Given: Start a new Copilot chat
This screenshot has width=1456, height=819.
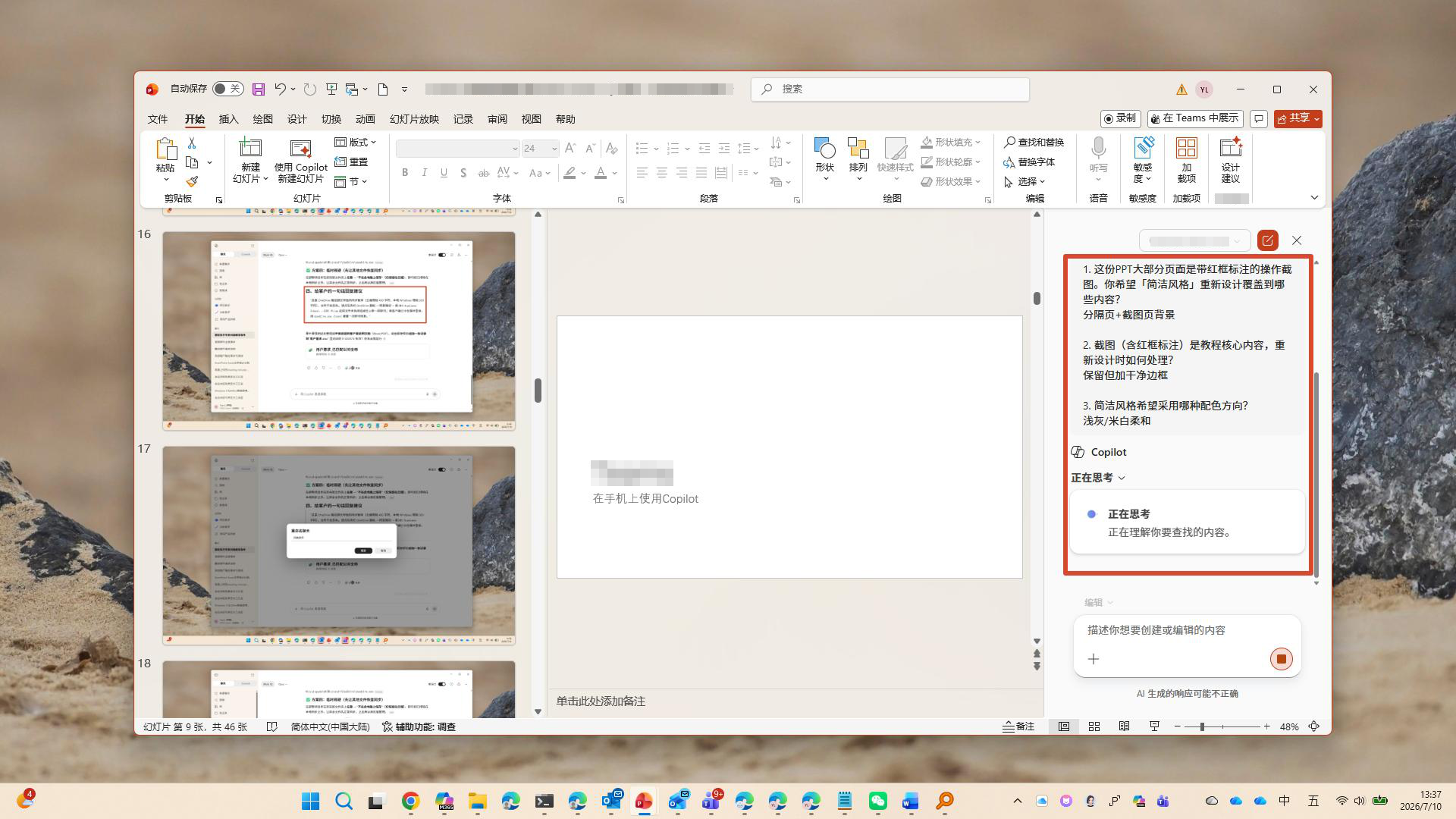Looking at the screenshot, I should pyautogui.click(x=1267, y=240).
